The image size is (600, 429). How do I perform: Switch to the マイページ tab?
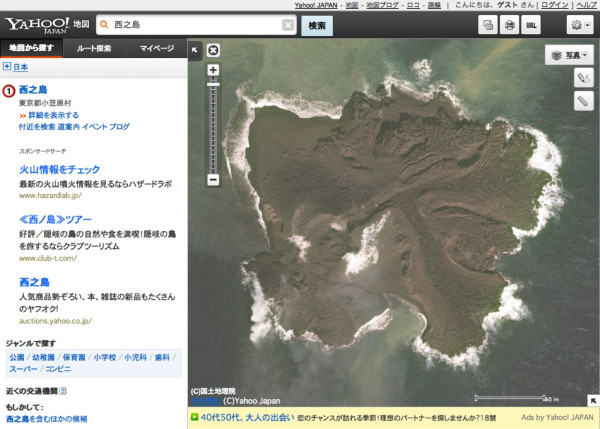(x=157, y=47)
